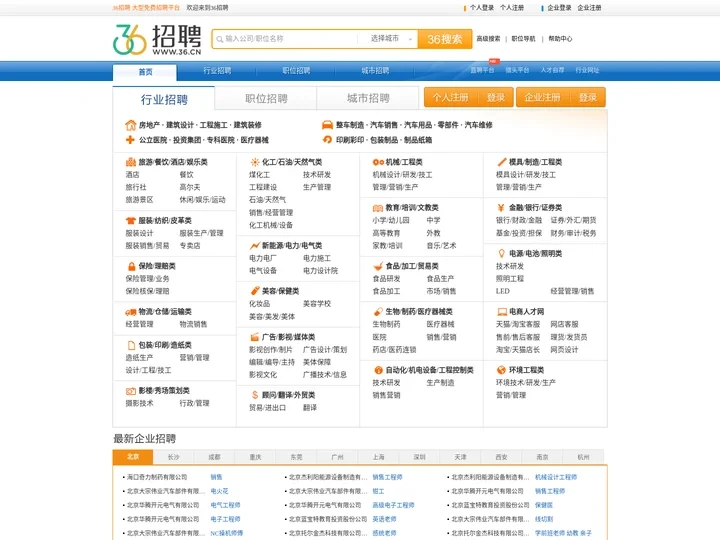The width and height of the screenshot is (720, 540).
Task: Select the 杭州 city tab
Action: (x=583, y=457)
